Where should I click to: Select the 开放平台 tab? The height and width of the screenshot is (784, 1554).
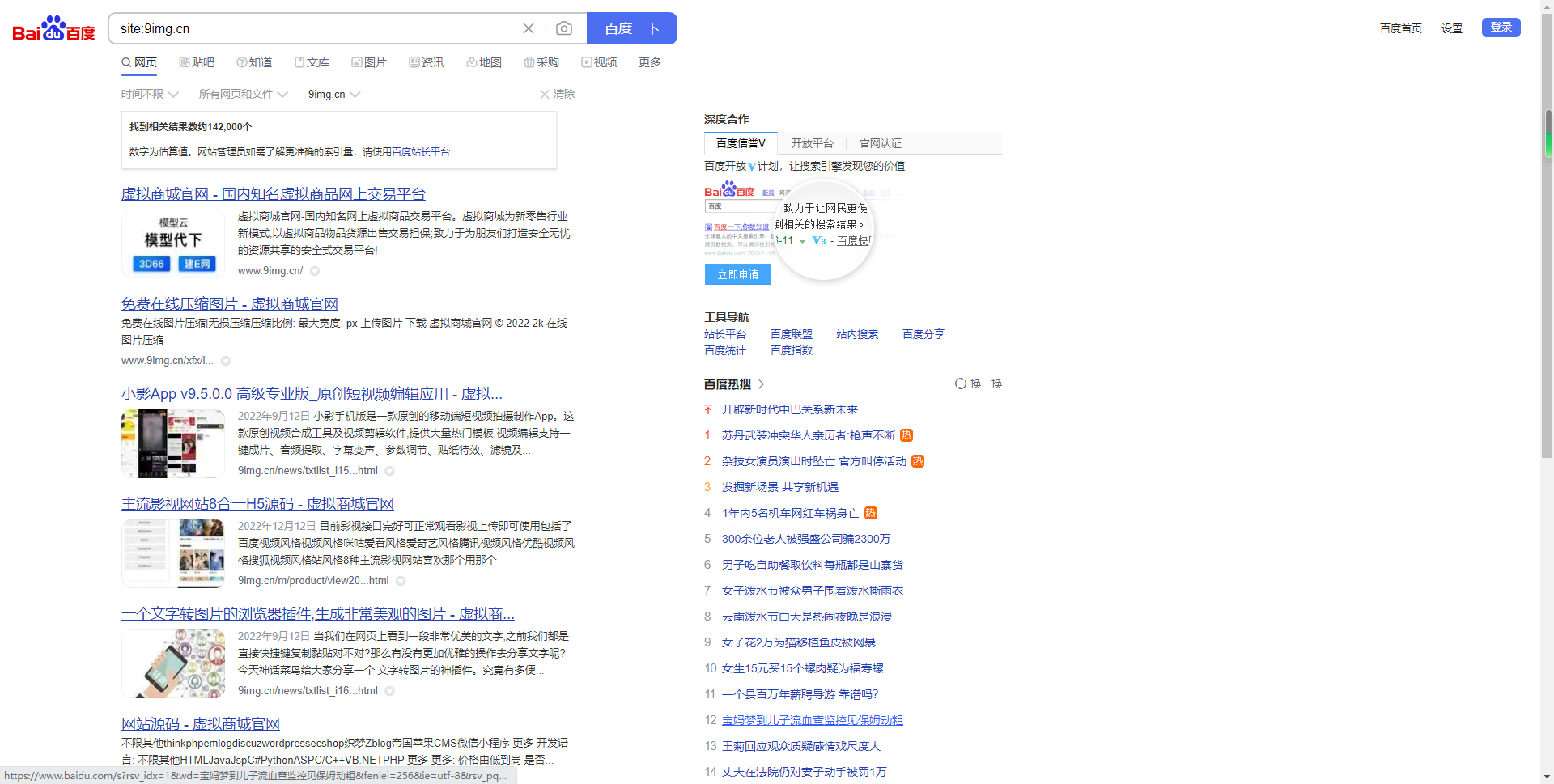tap(812, 143)
